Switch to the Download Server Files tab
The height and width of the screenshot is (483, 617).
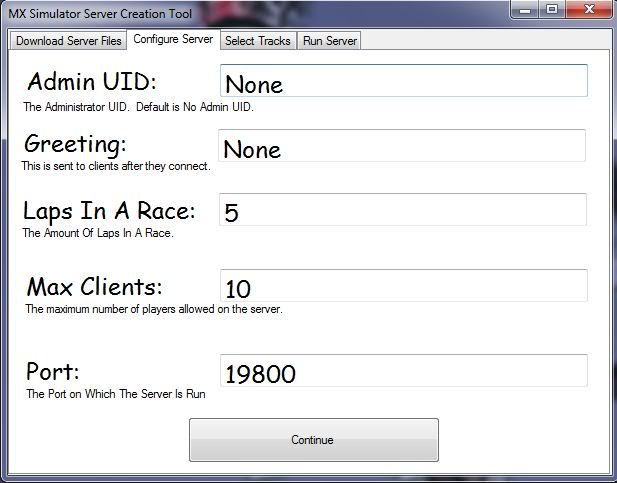[x=68, y=41]
